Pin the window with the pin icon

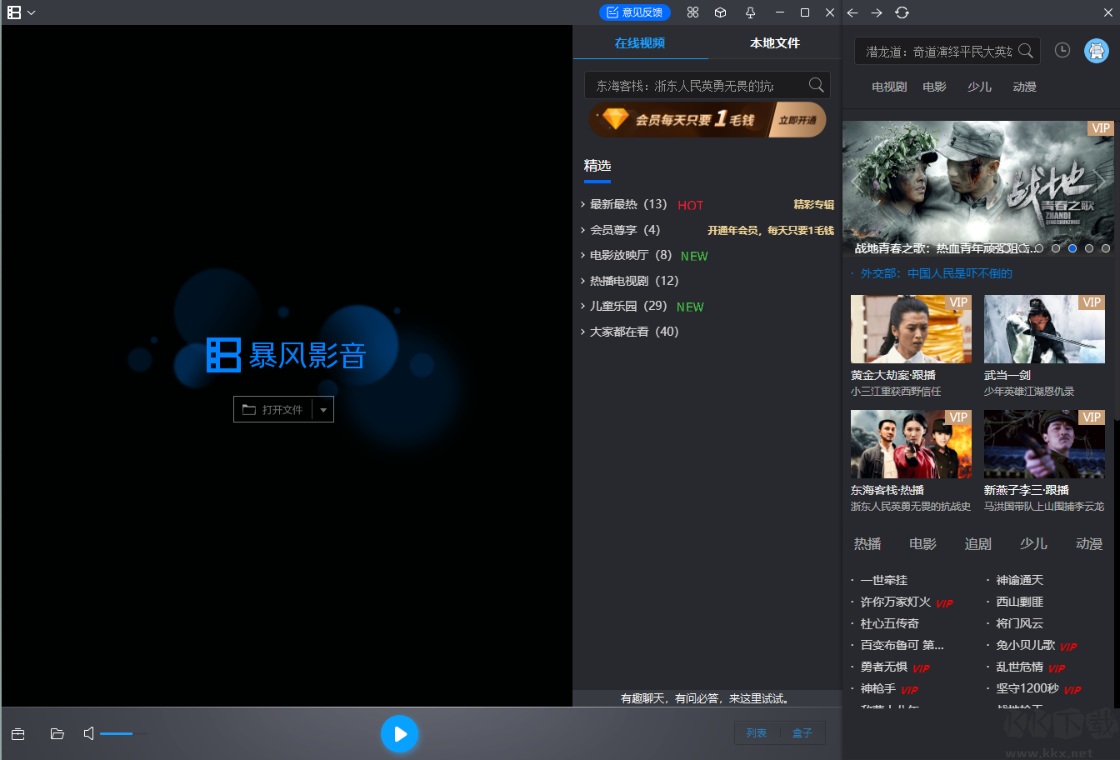click(x=750, y=12)
